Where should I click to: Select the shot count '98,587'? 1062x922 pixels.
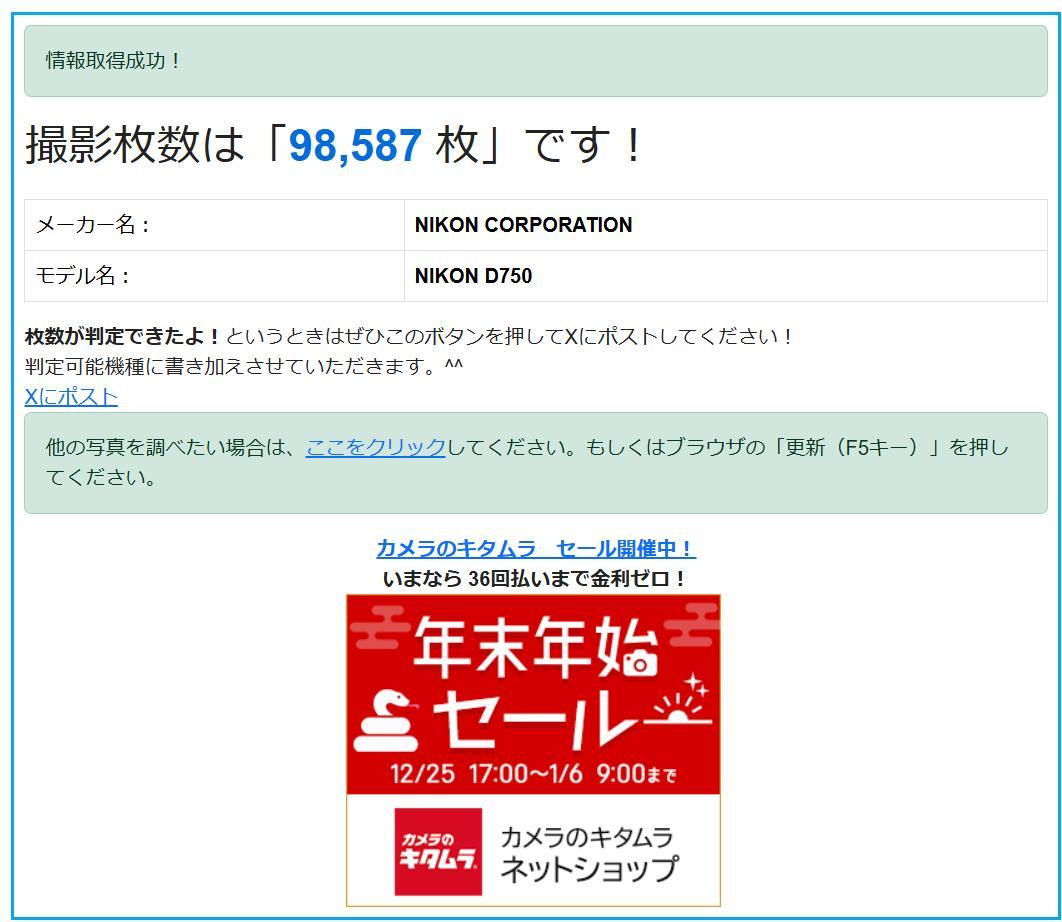[x=356, y=145]
